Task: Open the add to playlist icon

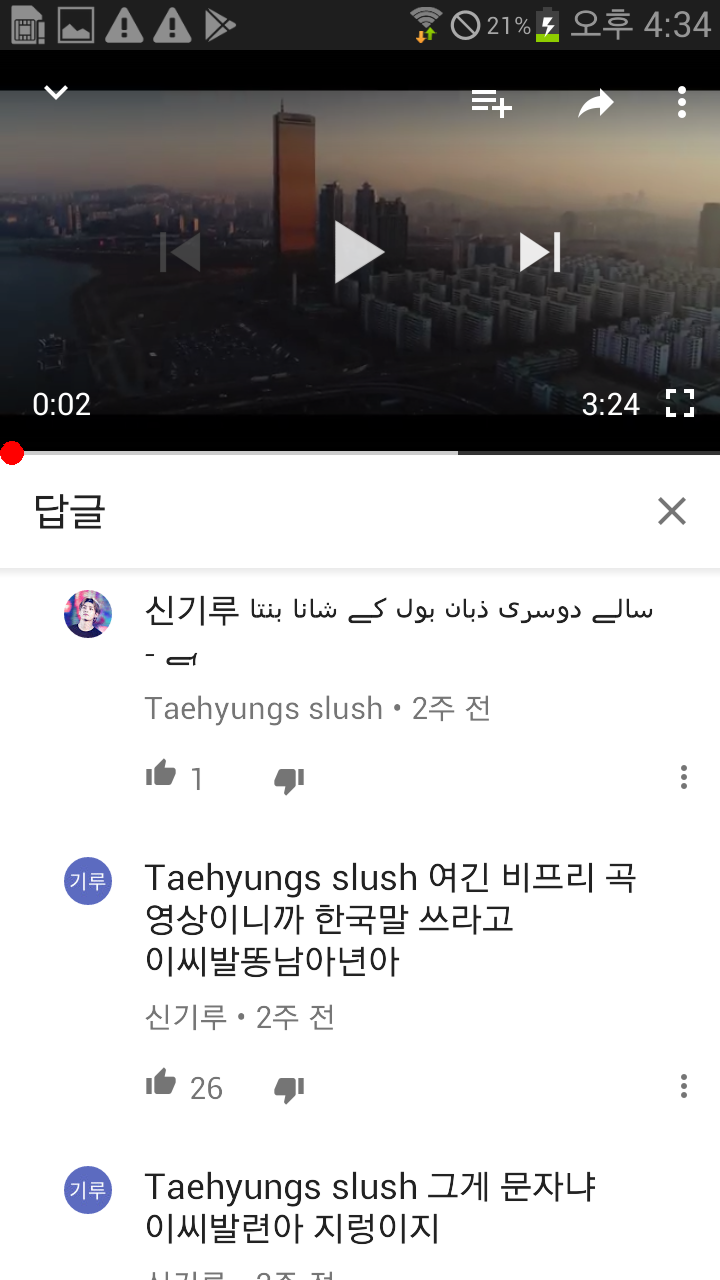Action: pos(492,103)
